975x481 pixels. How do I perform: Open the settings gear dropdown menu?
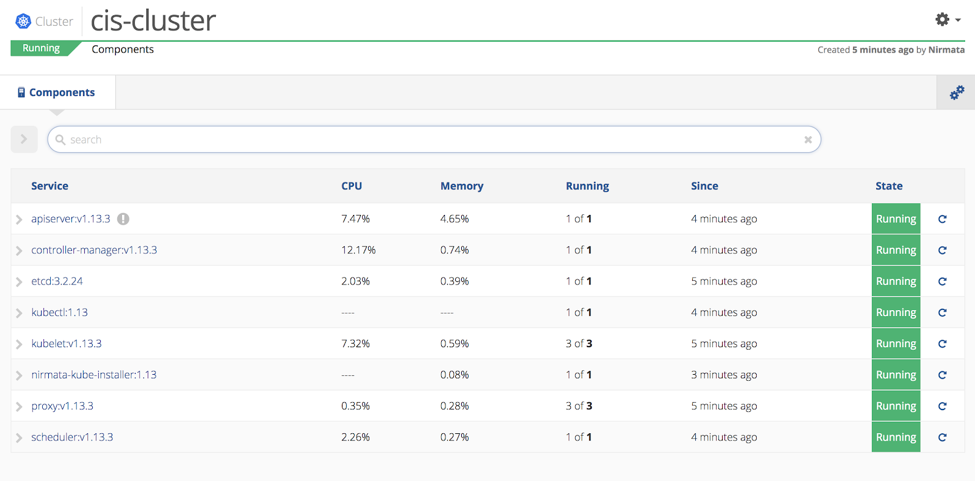click(x=948, y=20)
